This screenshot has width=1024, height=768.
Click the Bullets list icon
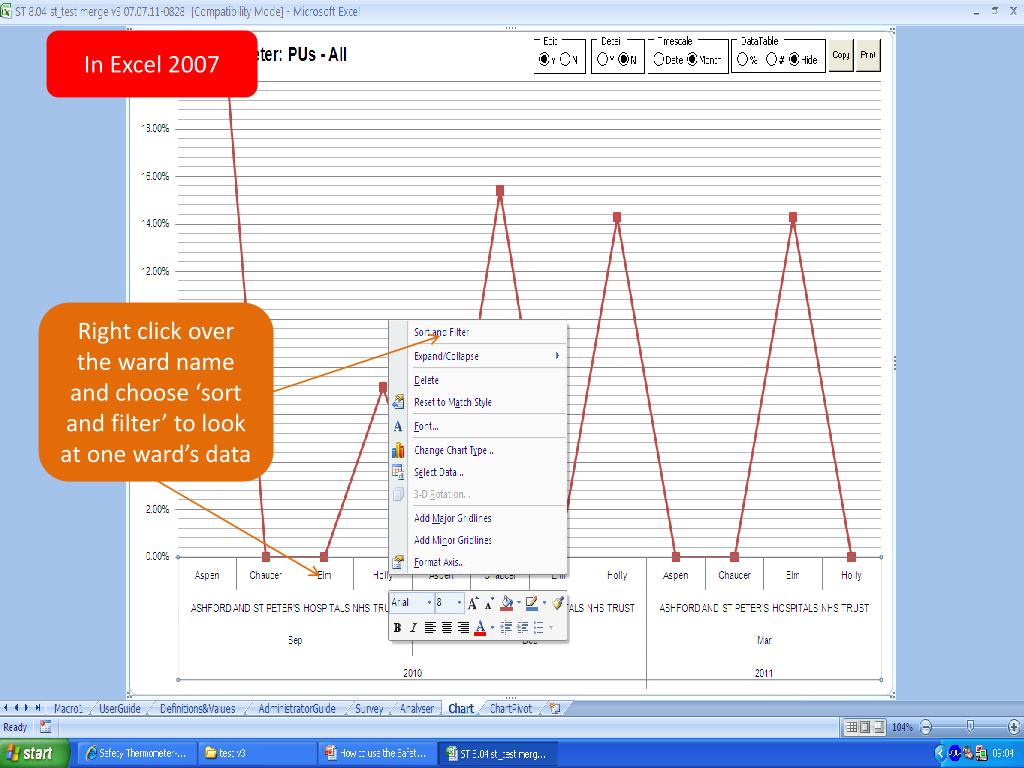click(539, 628)
